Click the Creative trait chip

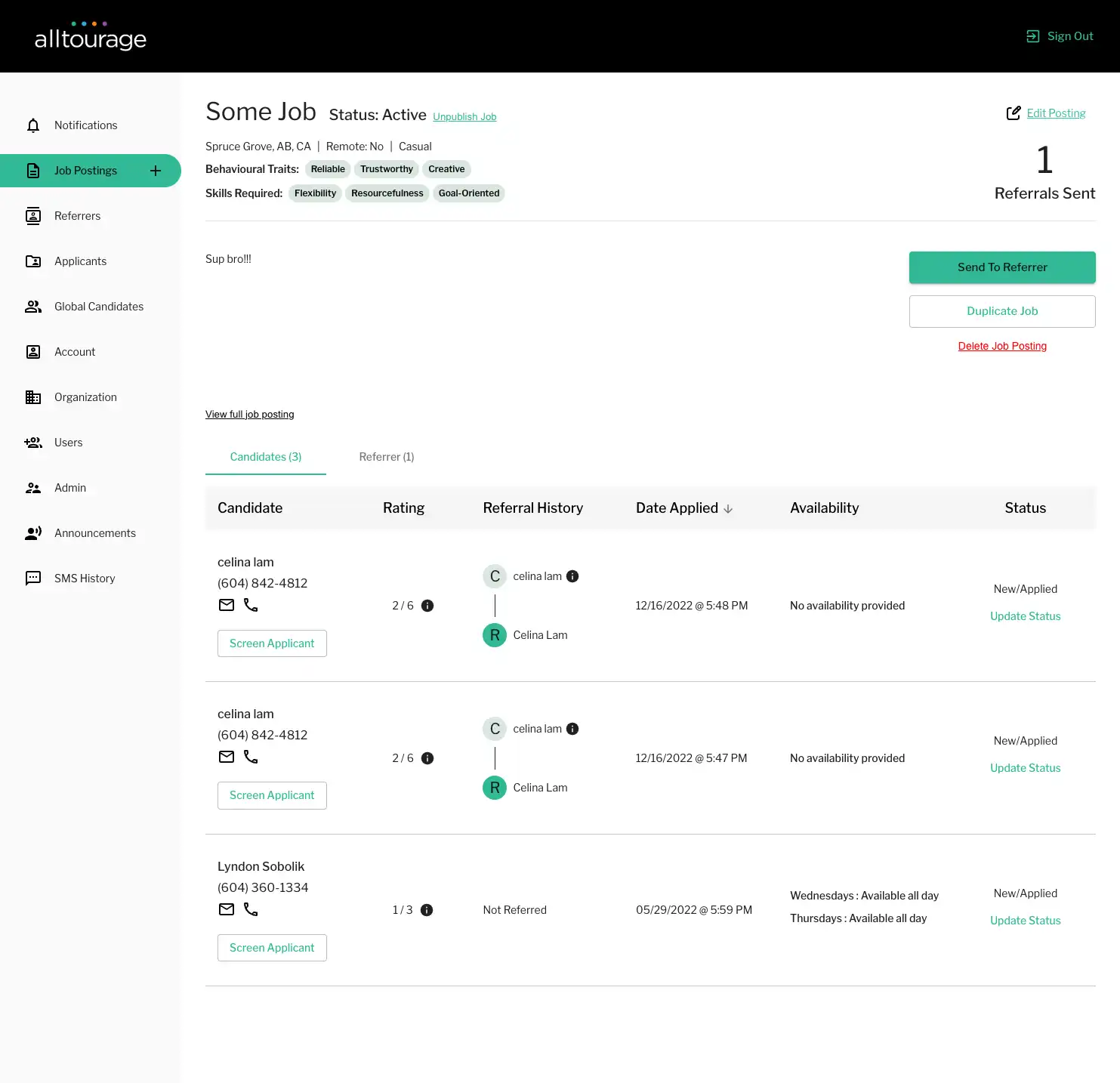tap(446, 169)
